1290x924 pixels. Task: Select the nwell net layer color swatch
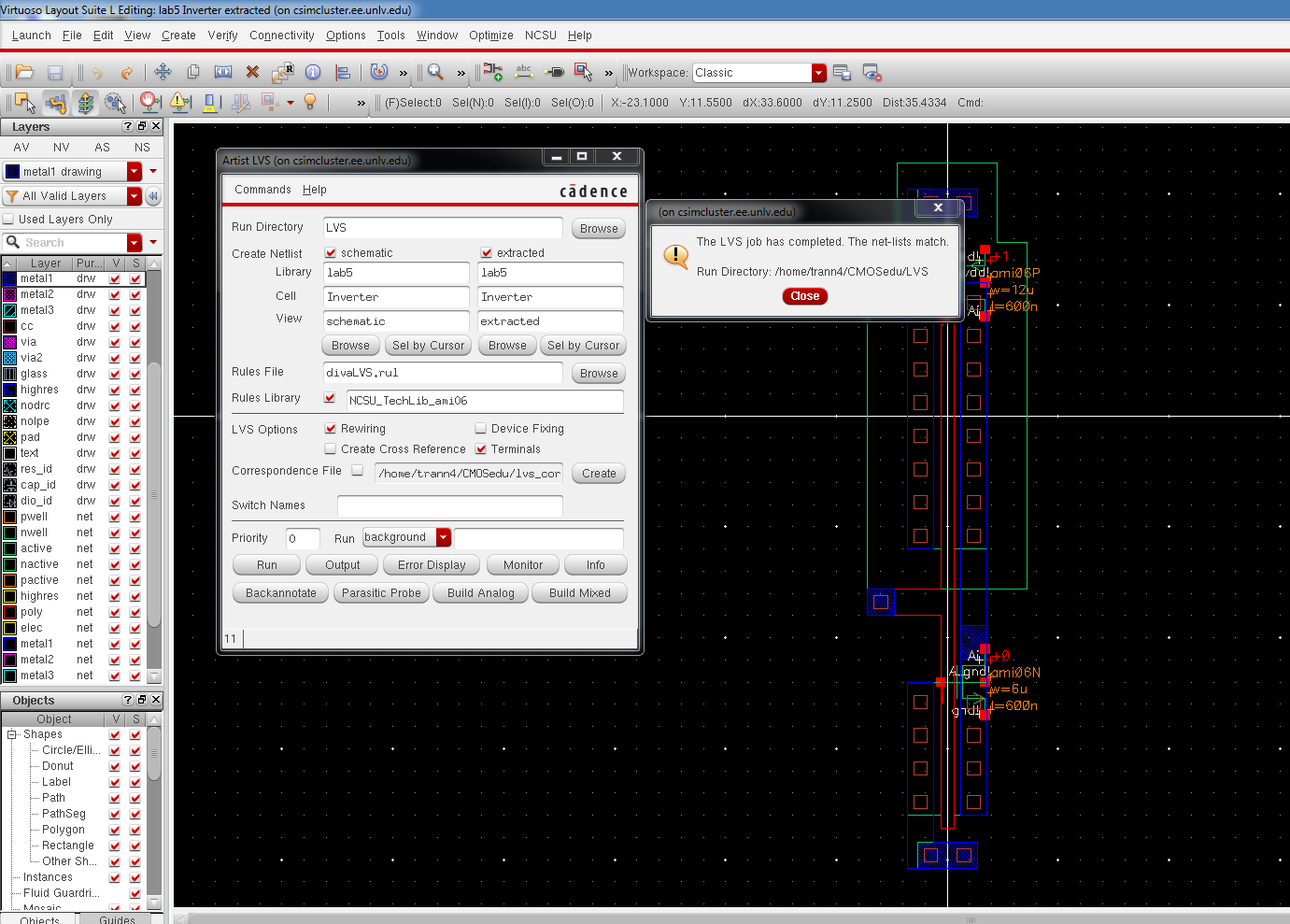[10, 533]
